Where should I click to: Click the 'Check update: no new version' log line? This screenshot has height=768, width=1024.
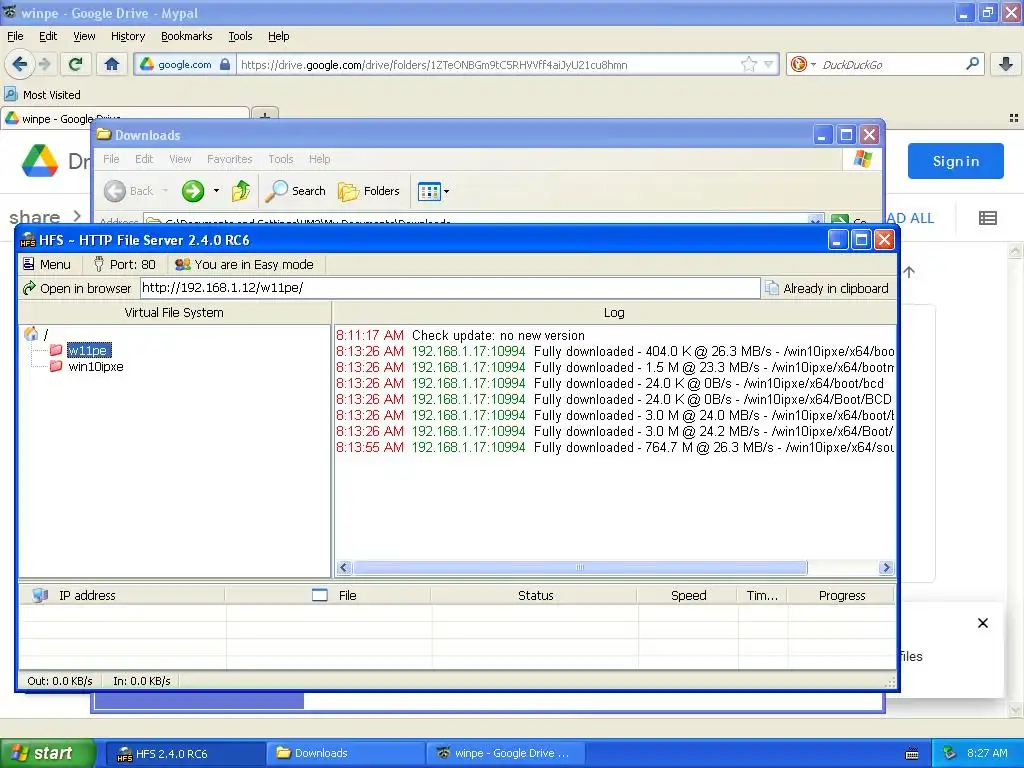(x=498, y=336)
